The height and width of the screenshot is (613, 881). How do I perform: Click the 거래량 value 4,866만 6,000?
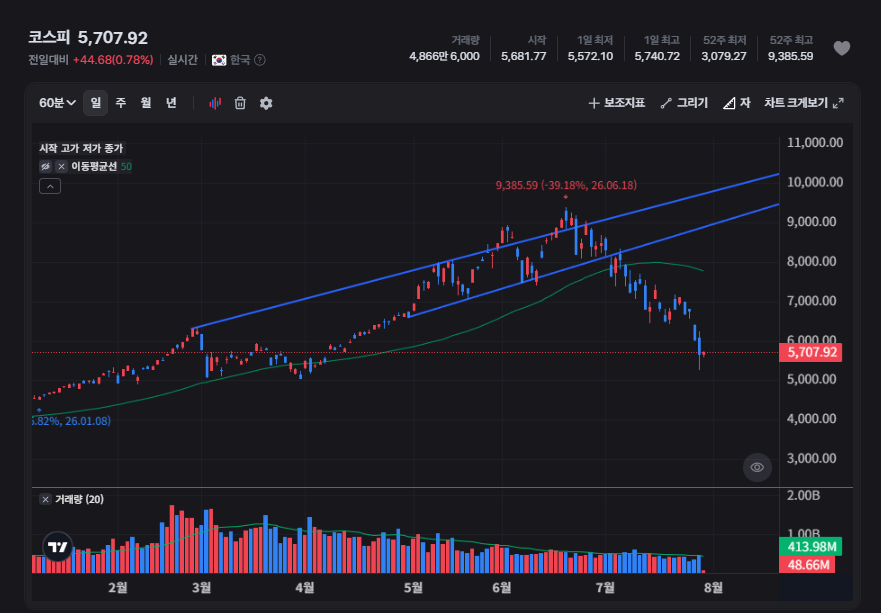click(444, 56)
